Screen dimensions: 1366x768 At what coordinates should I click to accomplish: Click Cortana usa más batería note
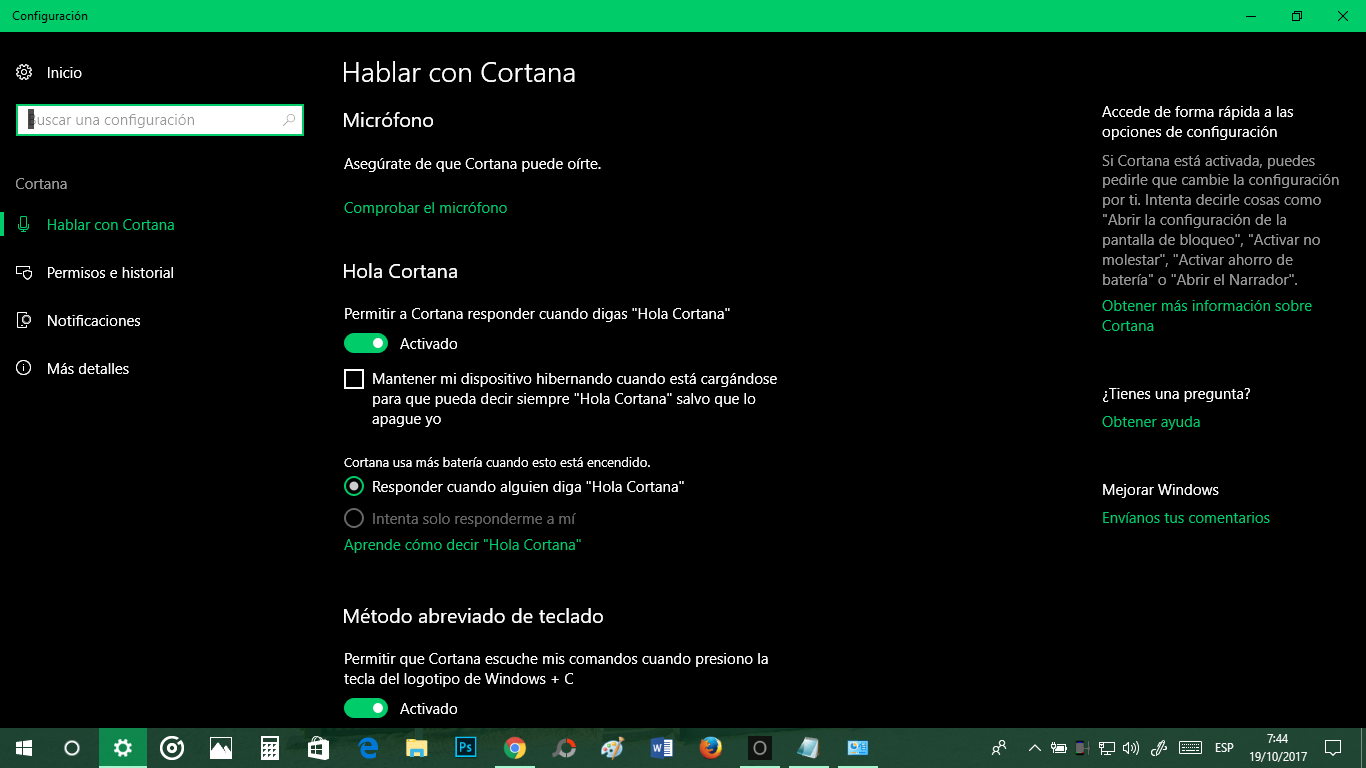(x=497, y=463)
